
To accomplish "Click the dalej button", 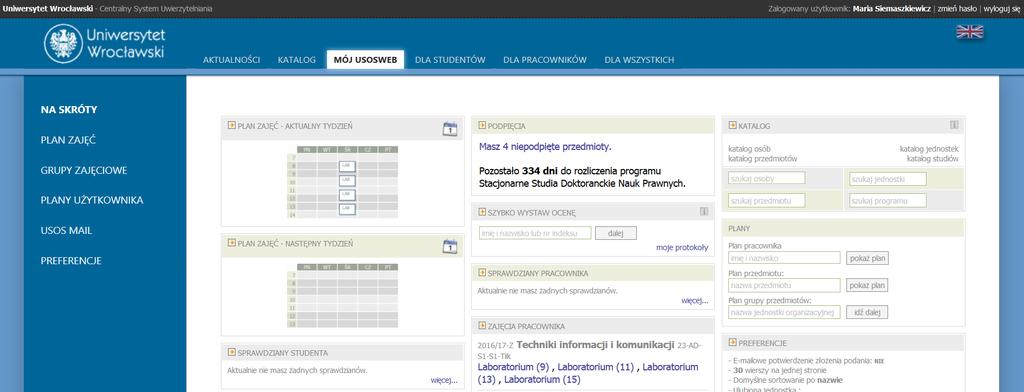I will click(x=616, y=233).
